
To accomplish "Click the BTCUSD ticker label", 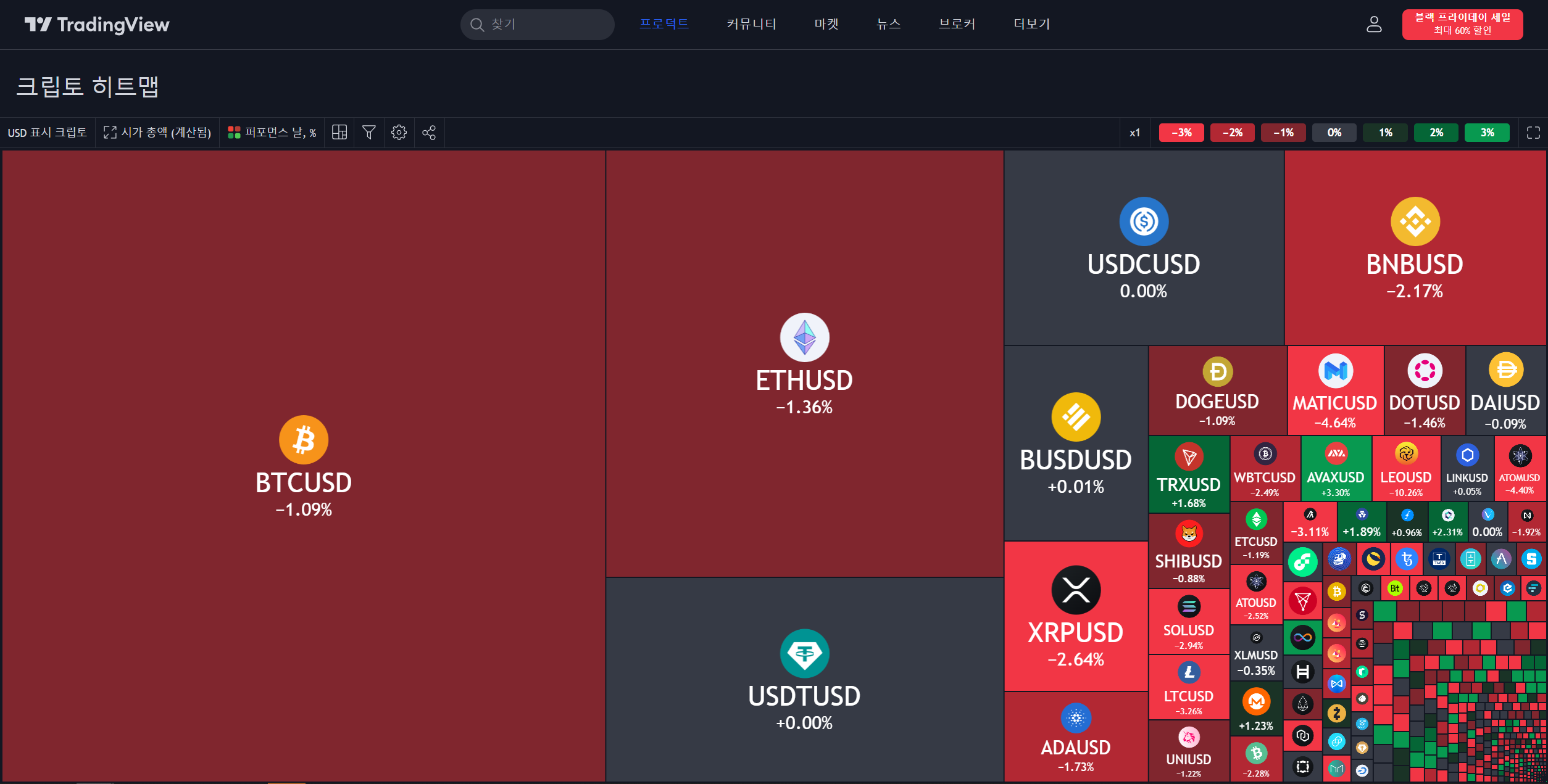I will [x=304, y=483].
